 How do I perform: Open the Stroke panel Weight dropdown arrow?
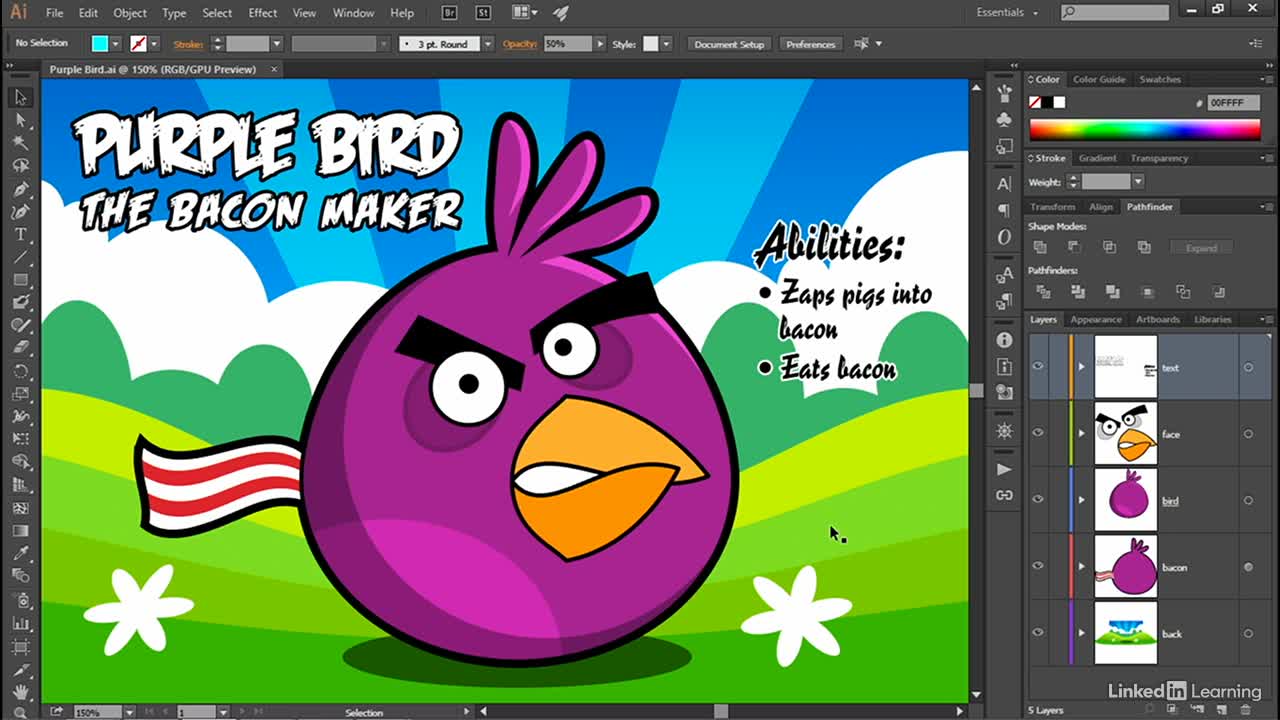coord(1138,182)
